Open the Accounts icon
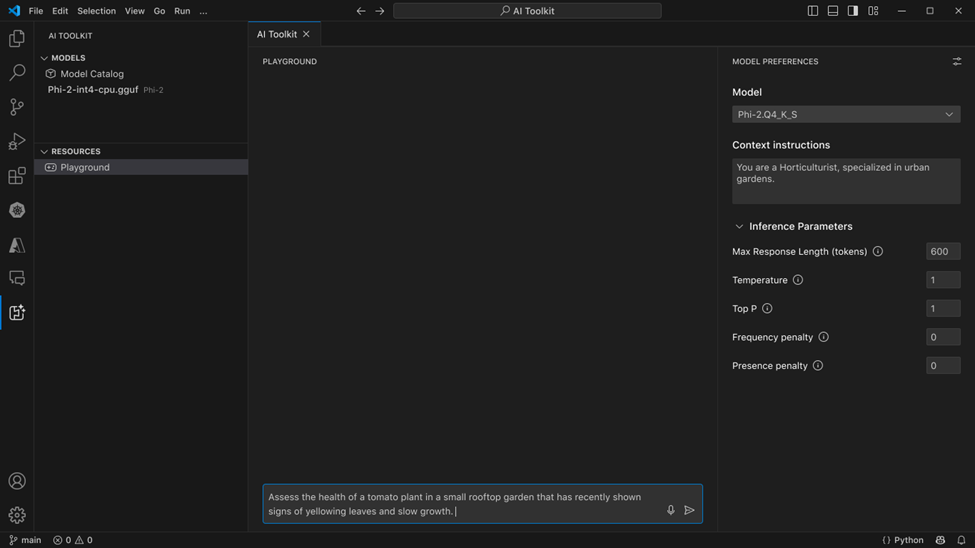This screenshot has height=548, width=975. click(x=17, y=481)
